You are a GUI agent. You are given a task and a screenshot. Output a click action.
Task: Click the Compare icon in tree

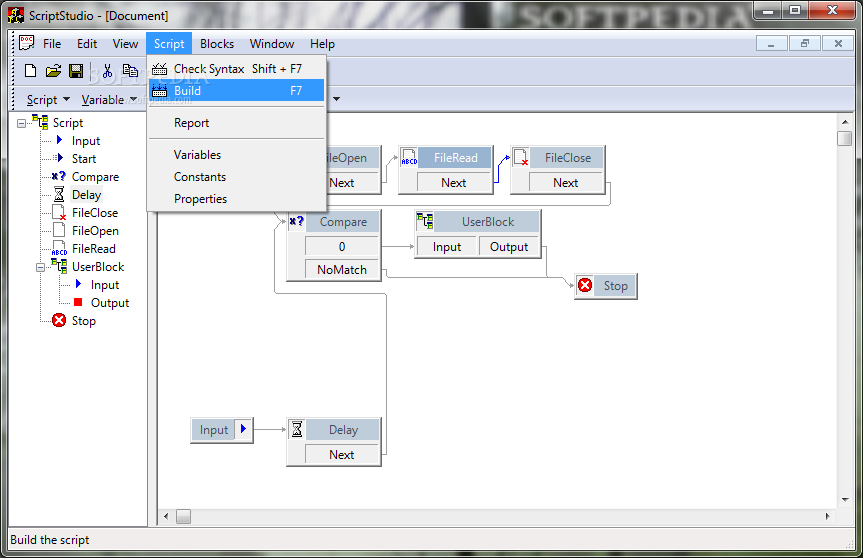click(x=58, y=176)
